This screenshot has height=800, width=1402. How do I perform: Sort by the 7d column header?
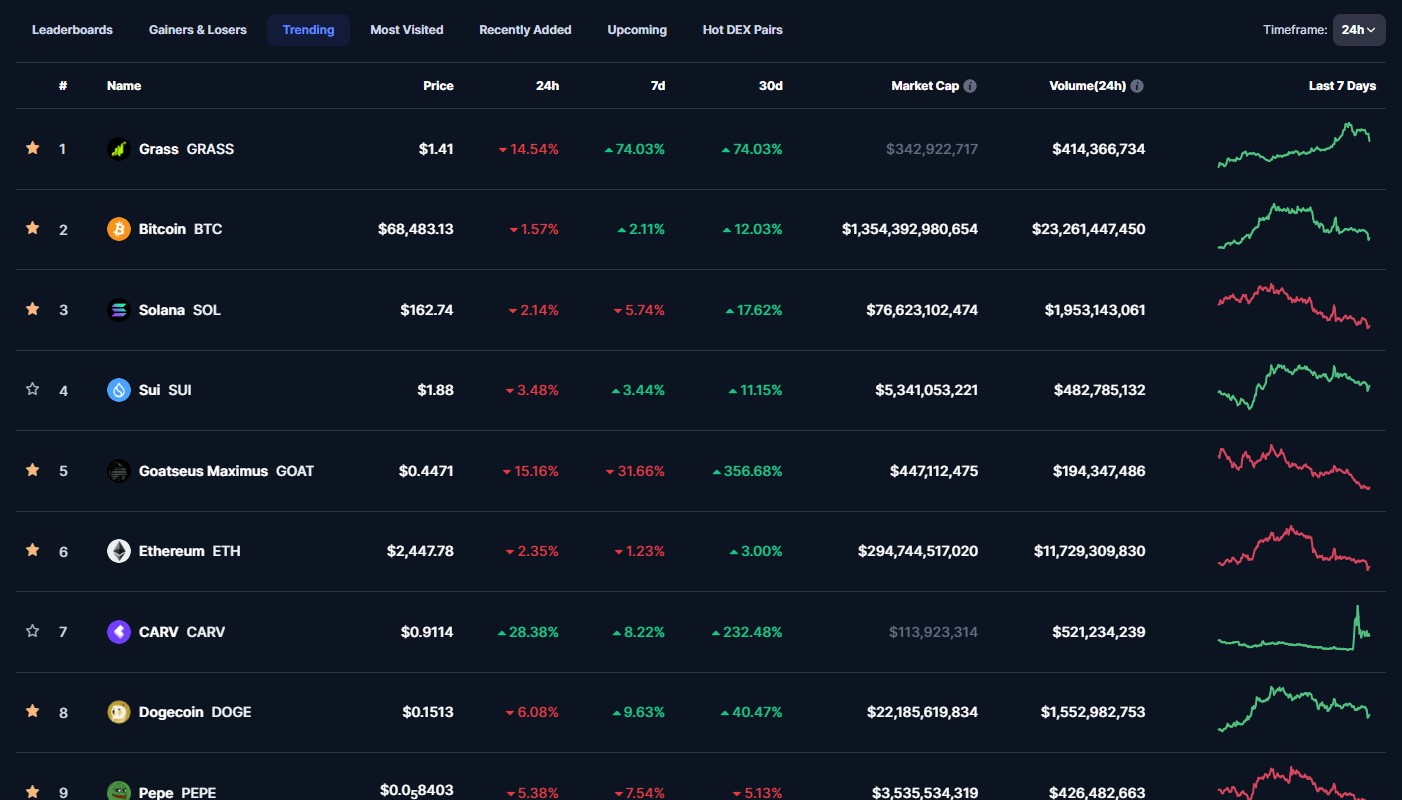[x=658, y=86]
